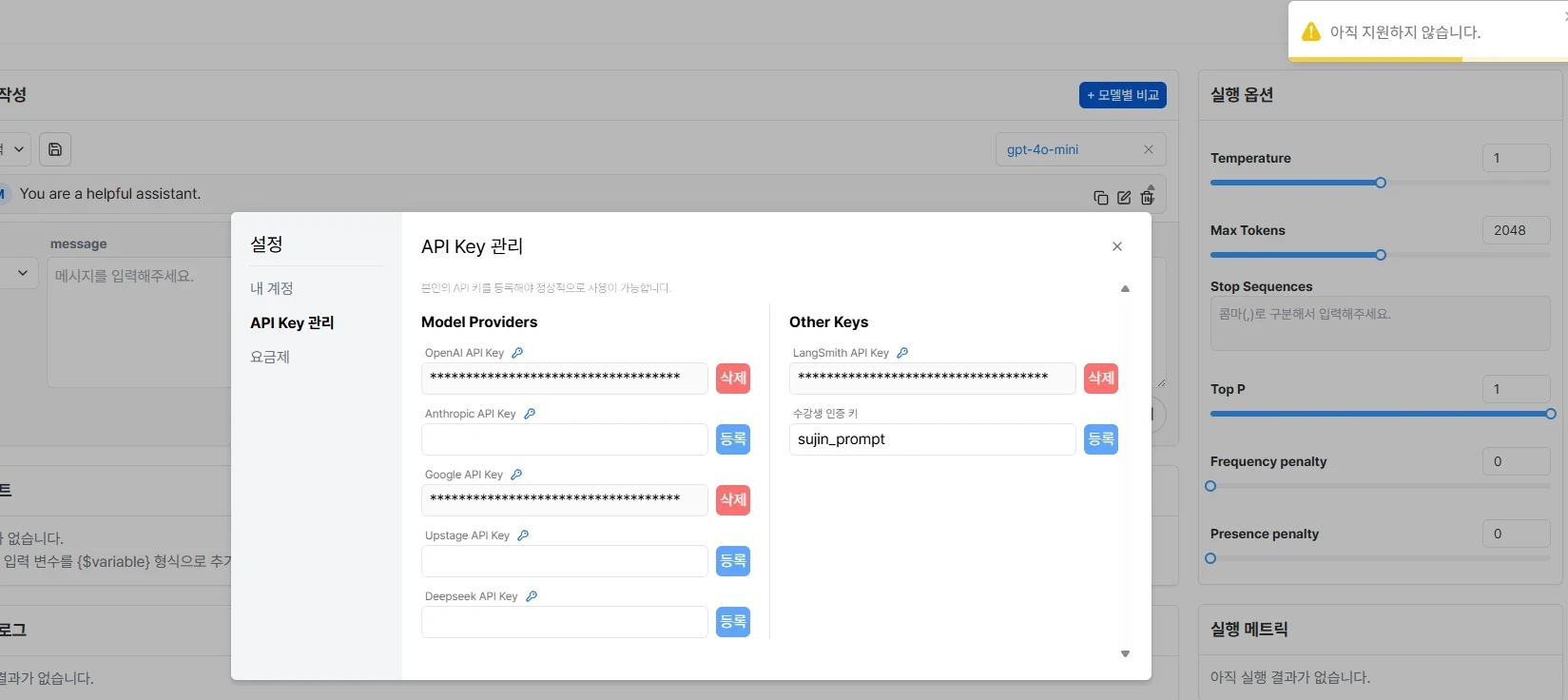Click the key icon beside Upstage API Key
This screenshot has width=1568, height=700.
pos(523,535)
